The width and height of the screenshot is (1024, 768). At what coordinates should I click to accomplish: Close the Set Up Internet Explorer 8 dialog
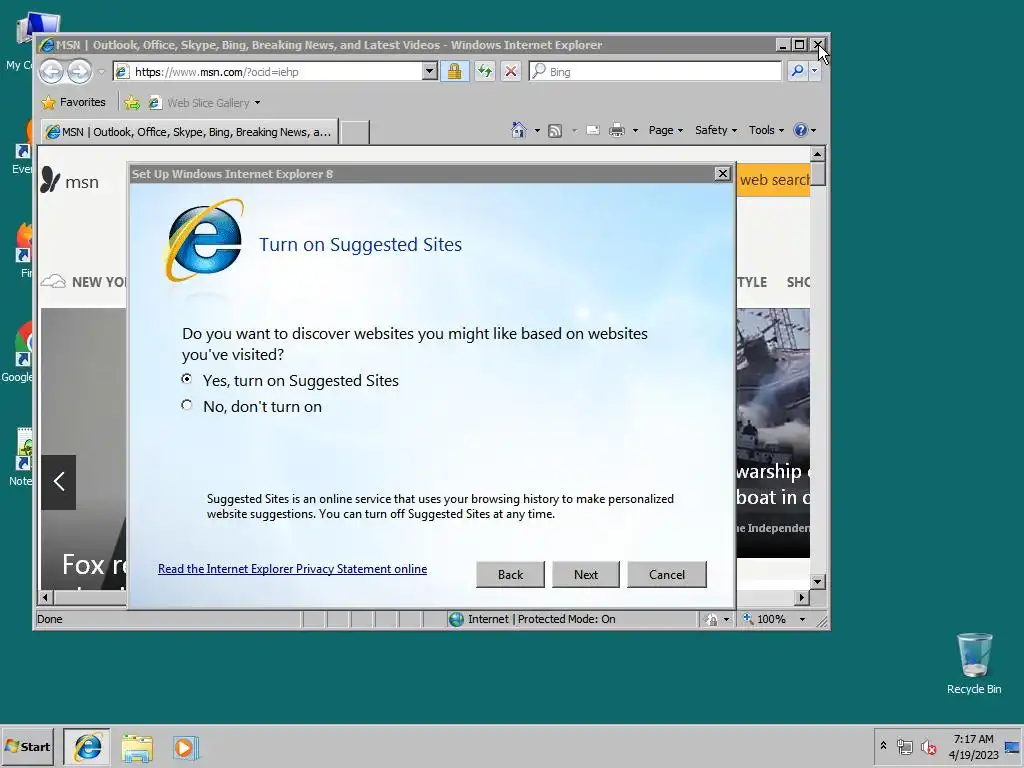click(x=722, y=173)
